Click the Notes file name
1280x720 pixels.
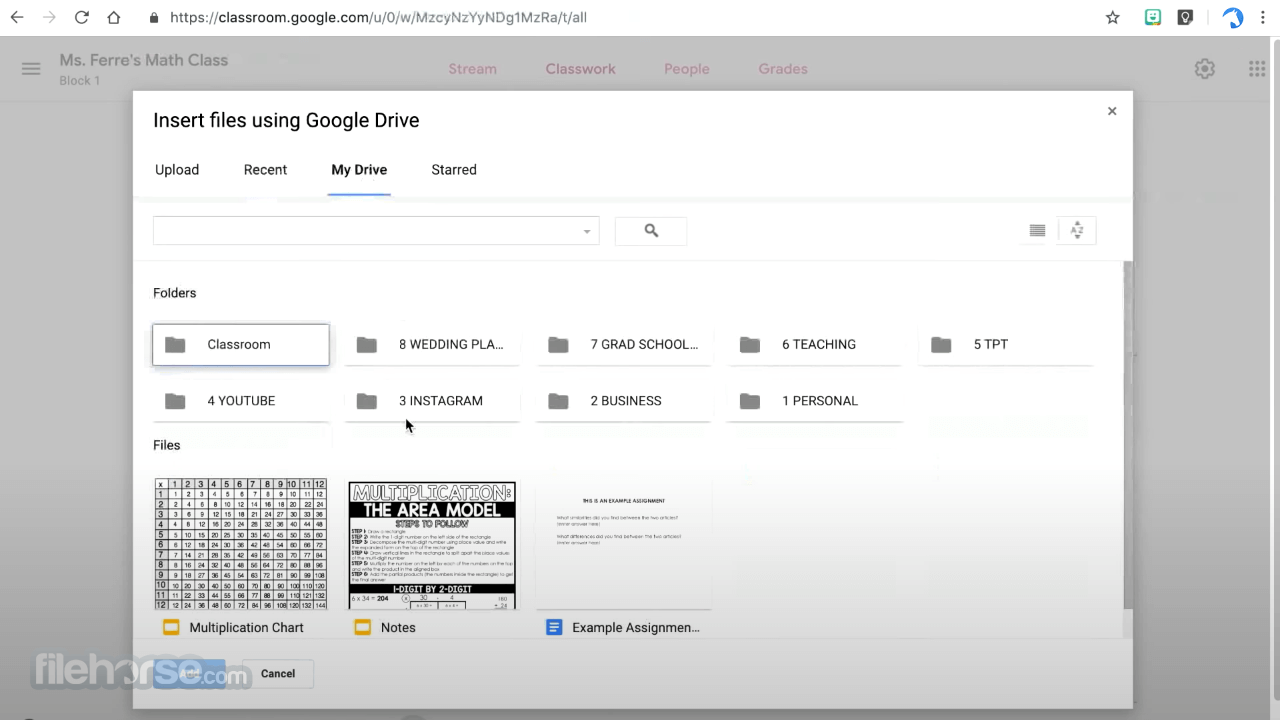[398, 628]
